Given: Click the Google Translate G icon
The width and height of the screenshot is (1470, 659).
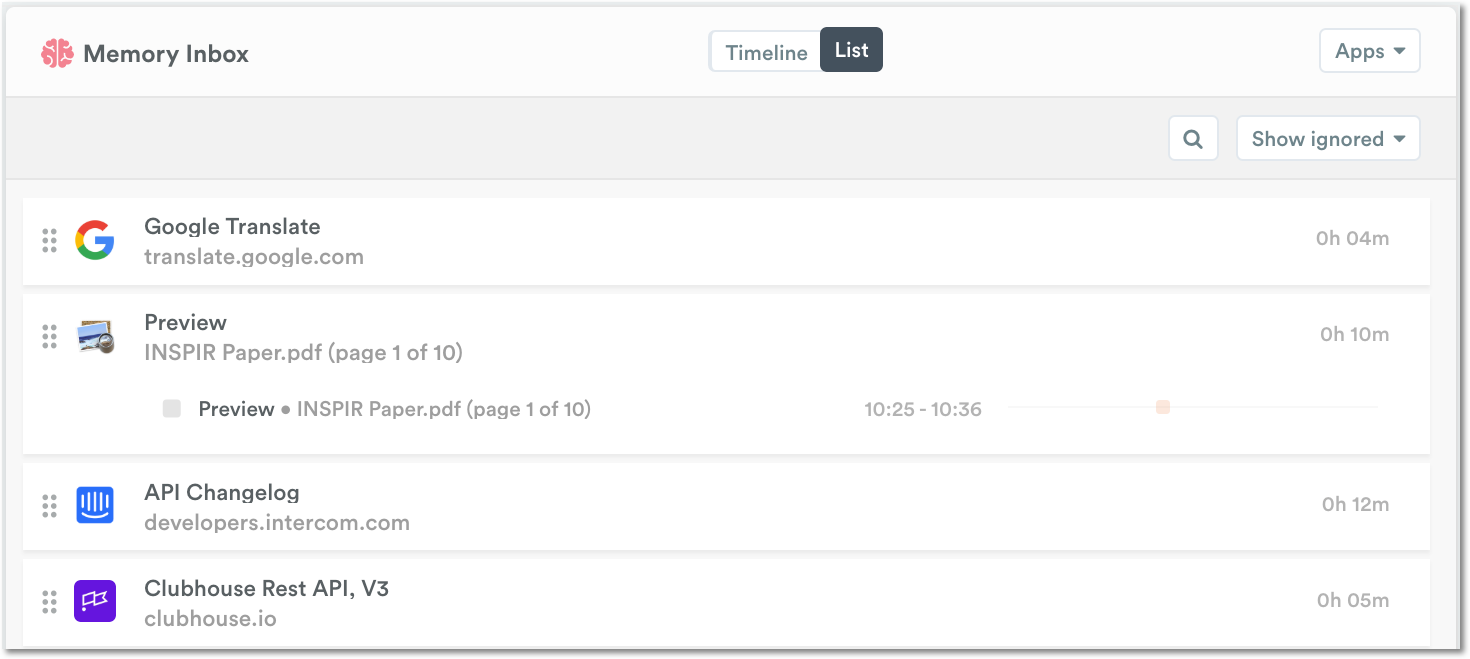Looking at the screenshot, I should point(95,241).
